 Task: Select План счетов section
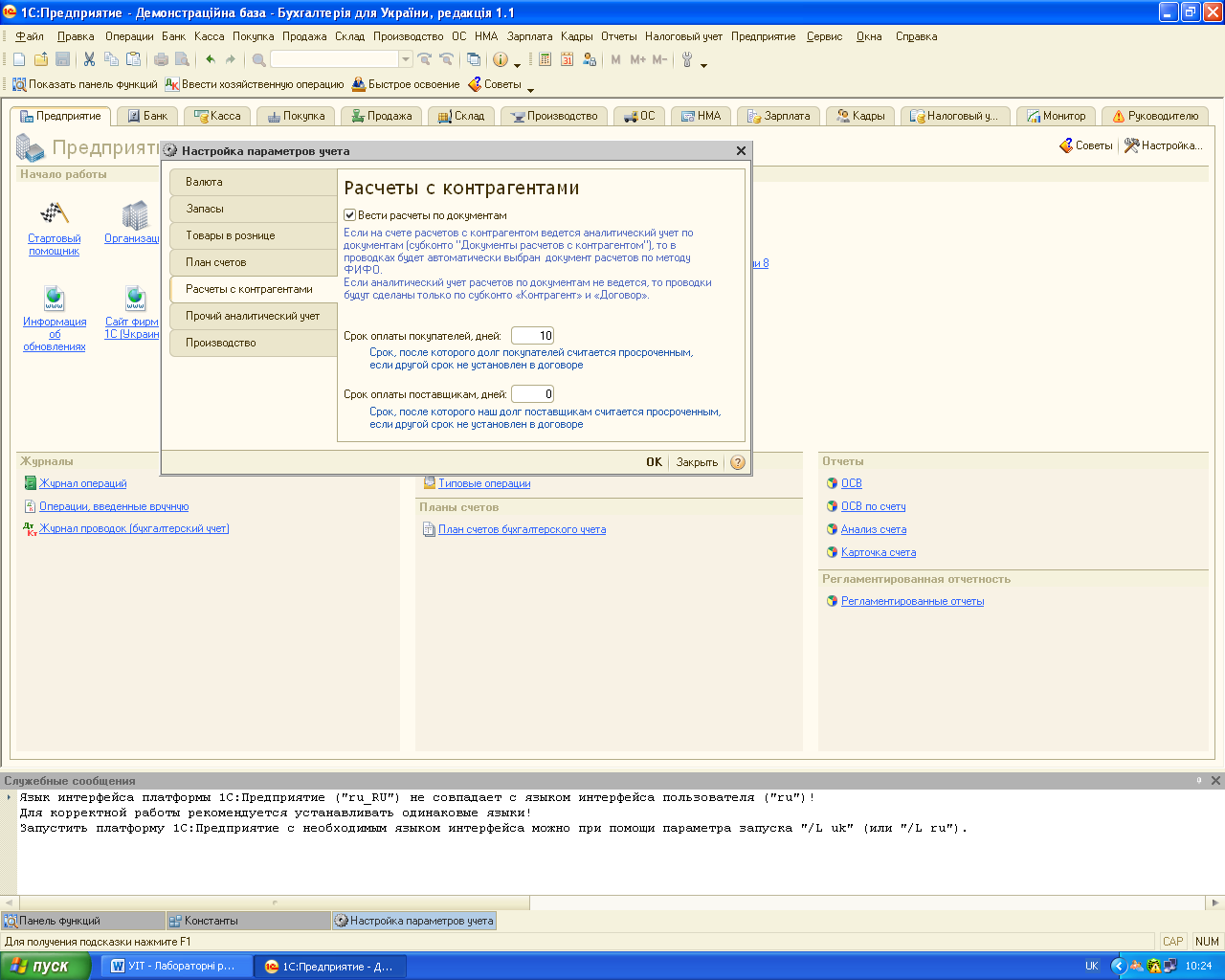click(x=254, y=262)
